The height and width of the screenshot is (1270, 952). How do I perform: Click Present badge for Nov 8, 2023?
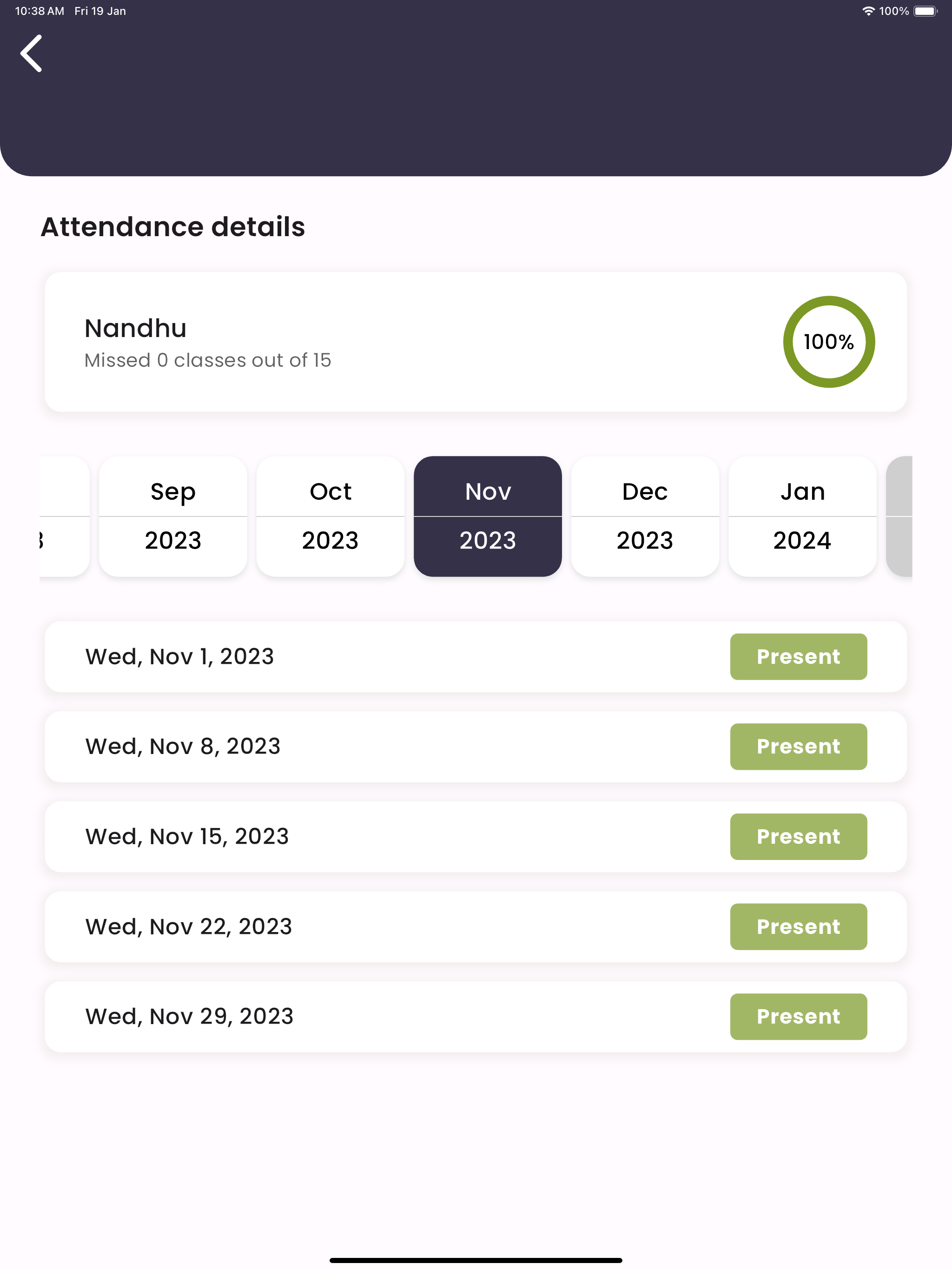pos(798,747)
